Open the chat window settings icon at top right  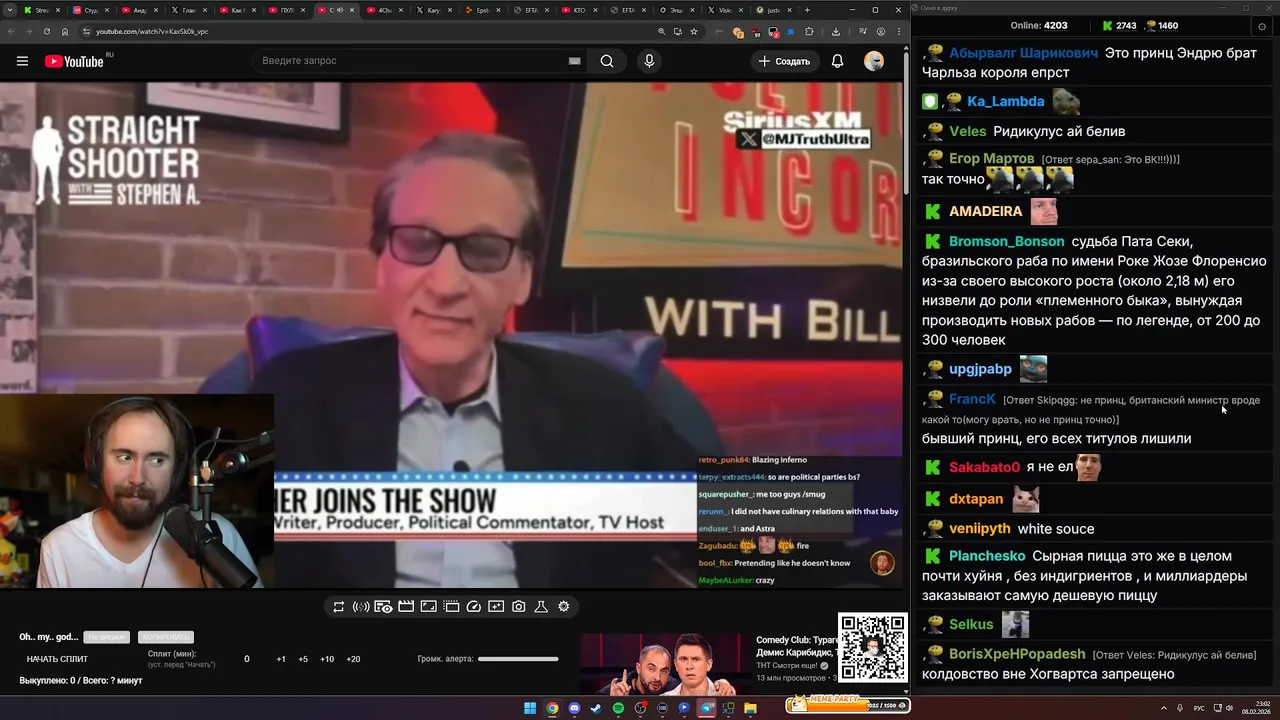1262,26
